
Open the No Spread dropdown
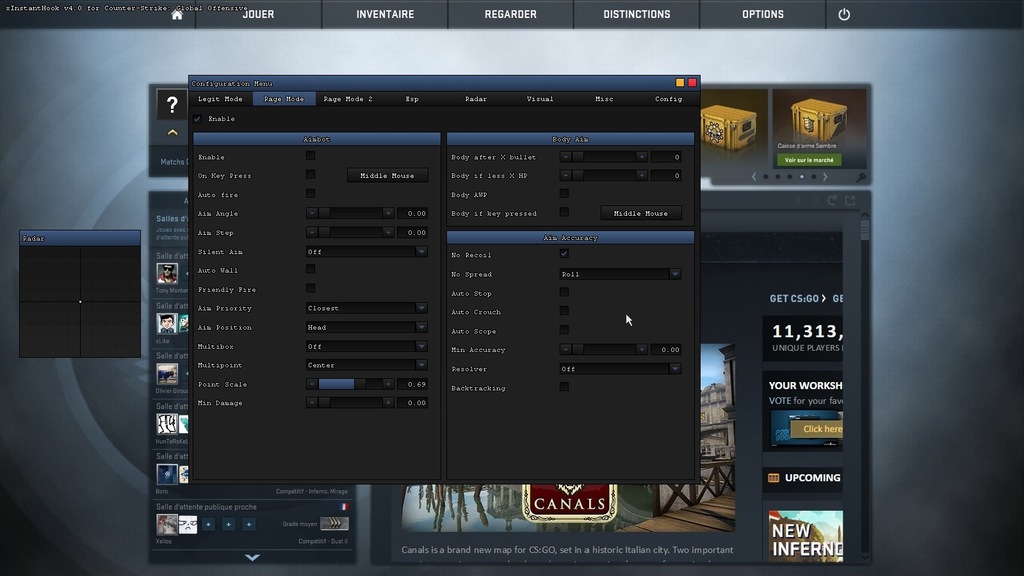click(620, 274)
